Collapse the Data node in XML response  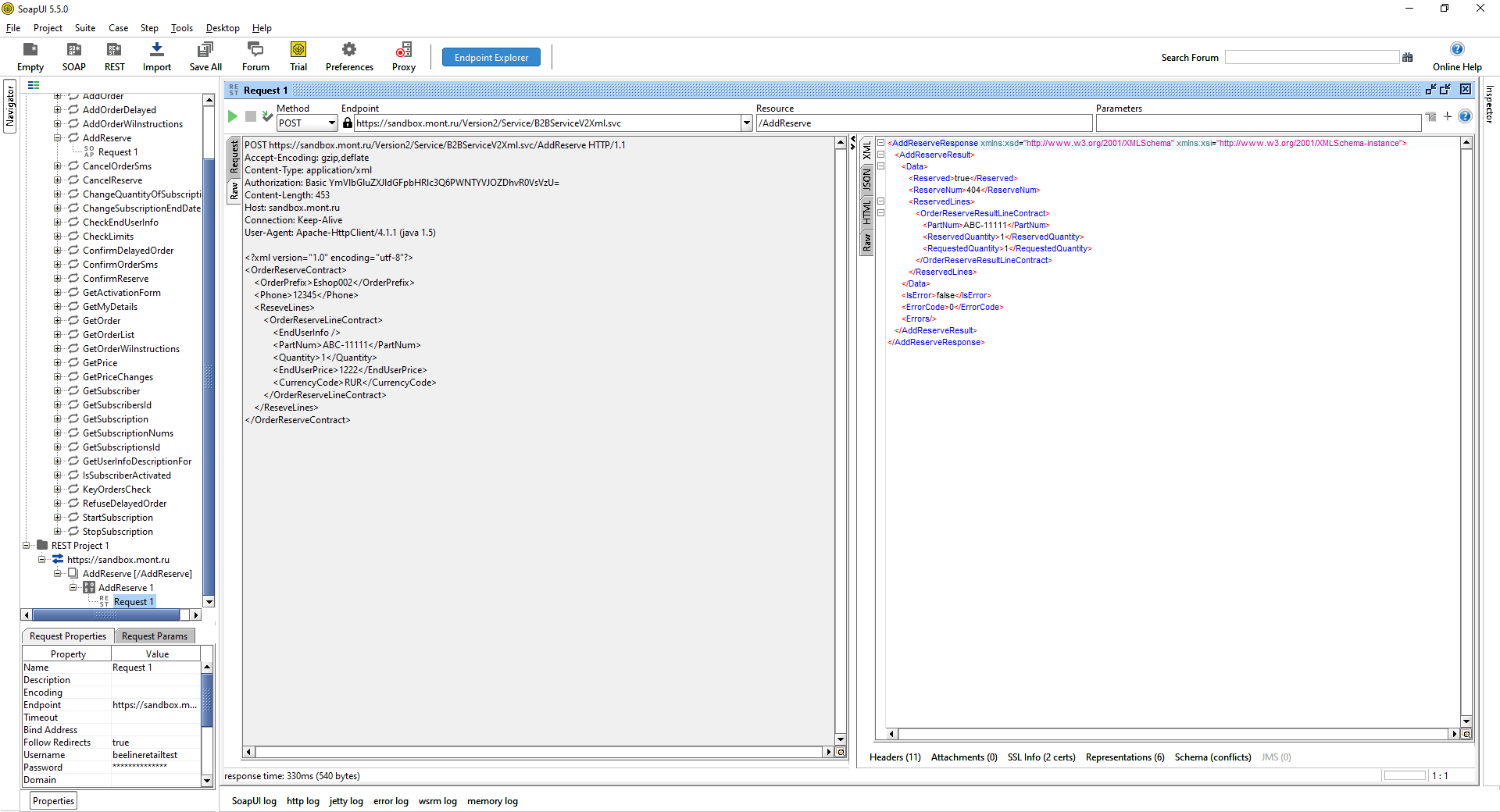pyautogui.click(x=880, y=166)
